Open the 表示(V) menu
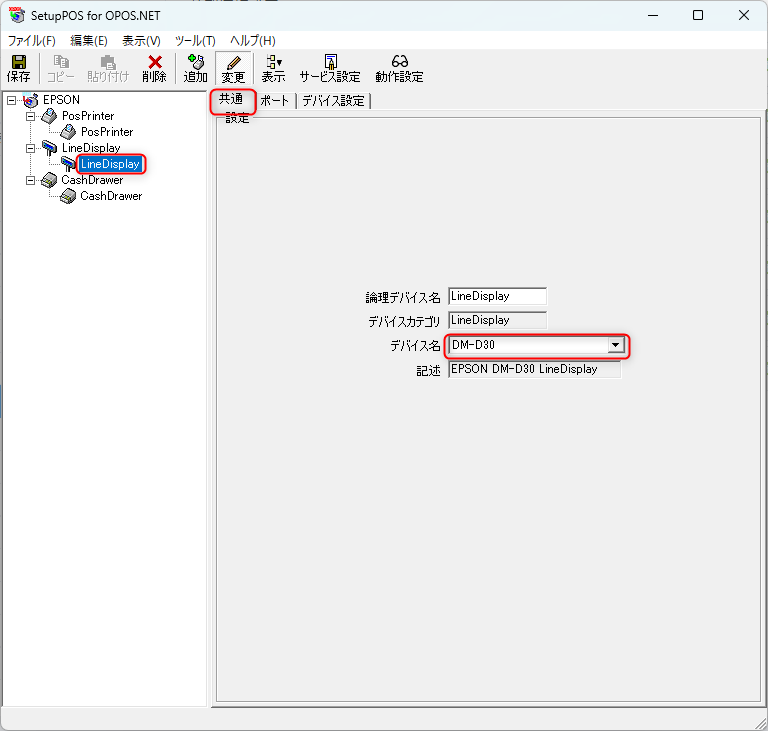The width and height of the screenshot is (768, 731). point(141,41)
